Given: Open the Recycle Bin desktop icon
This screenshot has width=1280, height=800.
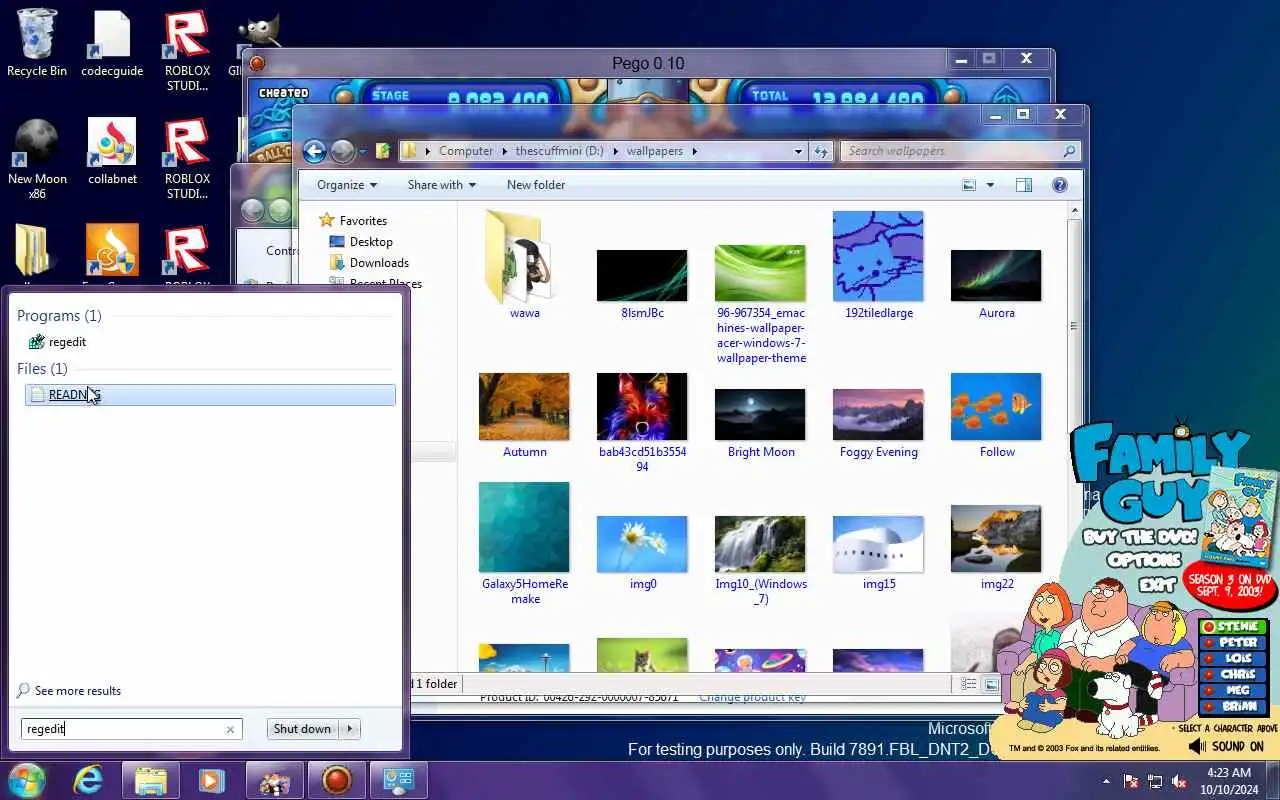Looking at the screenshot, I should (37, 43).
